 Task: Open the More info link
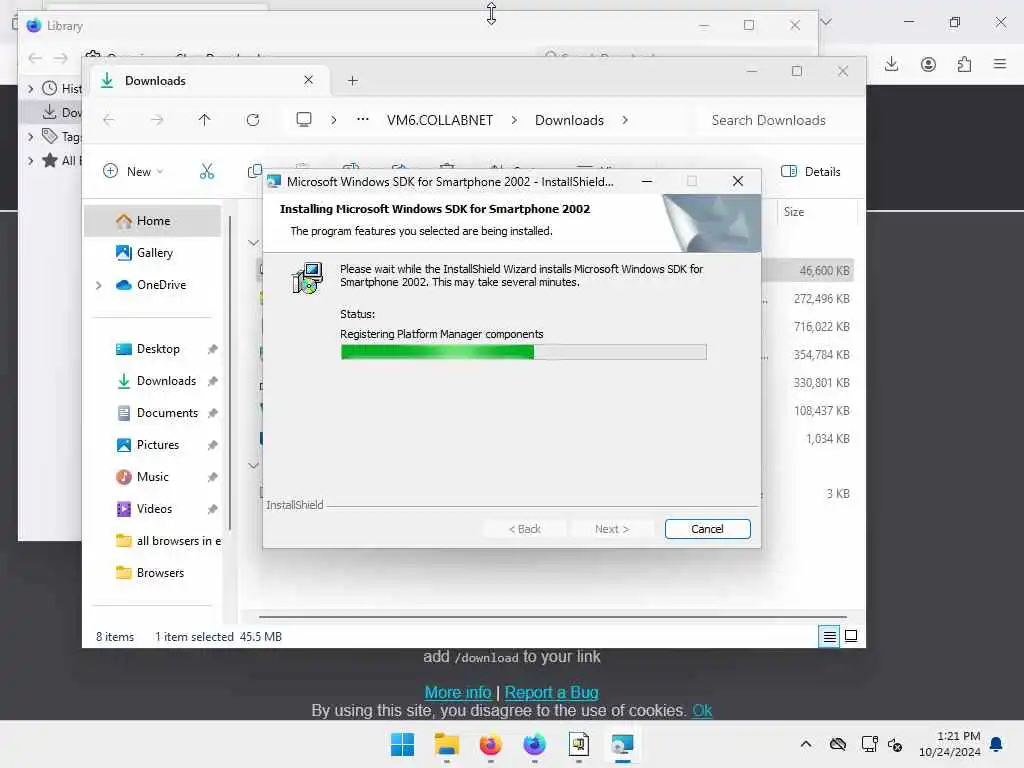[457, 692]
